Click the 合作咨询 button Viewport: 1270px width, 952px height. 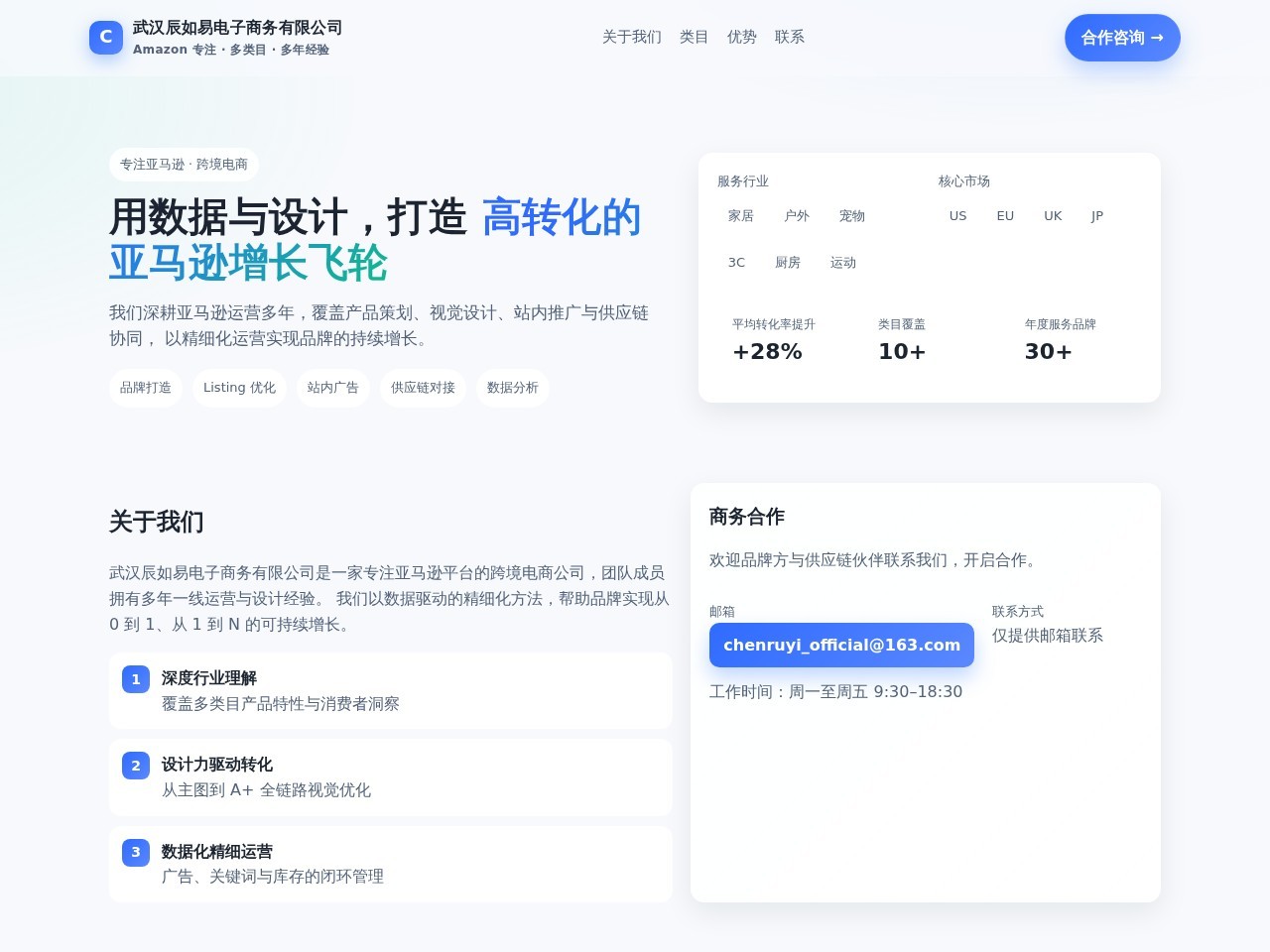(x=1122, y=38)
